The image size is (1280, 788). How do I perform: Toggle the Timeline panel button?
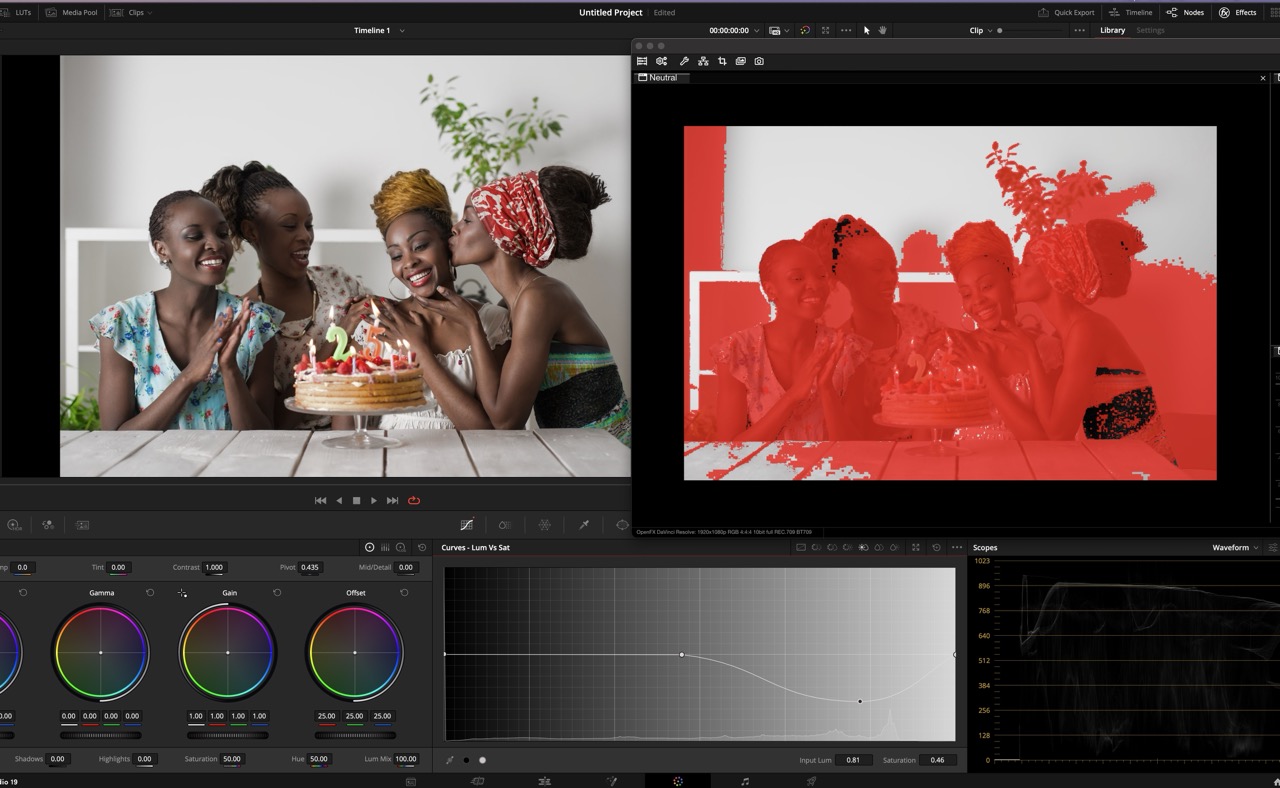(x=1131, y=12)
